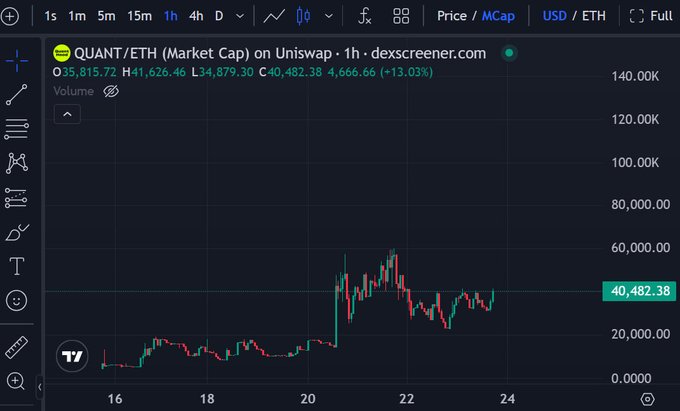Set denomination to ETH

coord(593,16)
